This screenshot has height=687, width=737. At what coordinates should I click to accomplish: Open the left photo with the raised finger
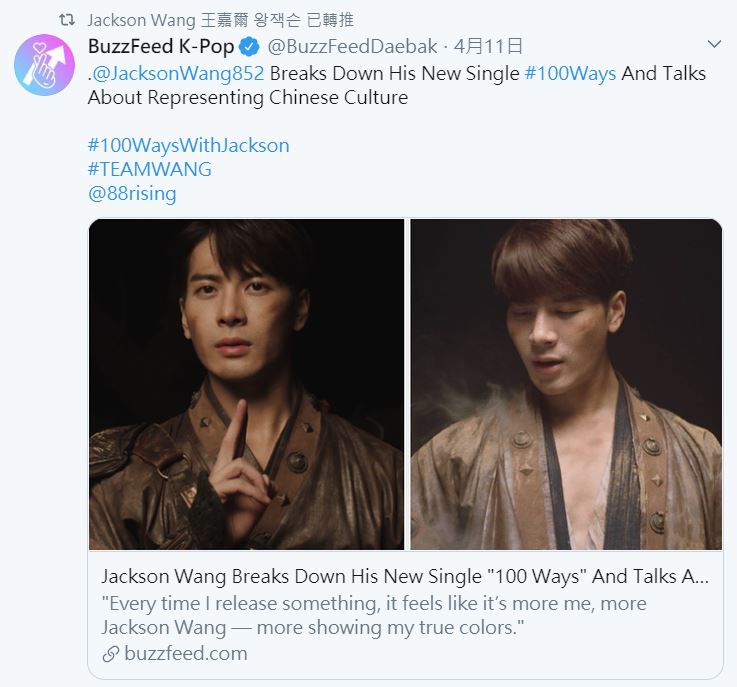click(246, 384)
